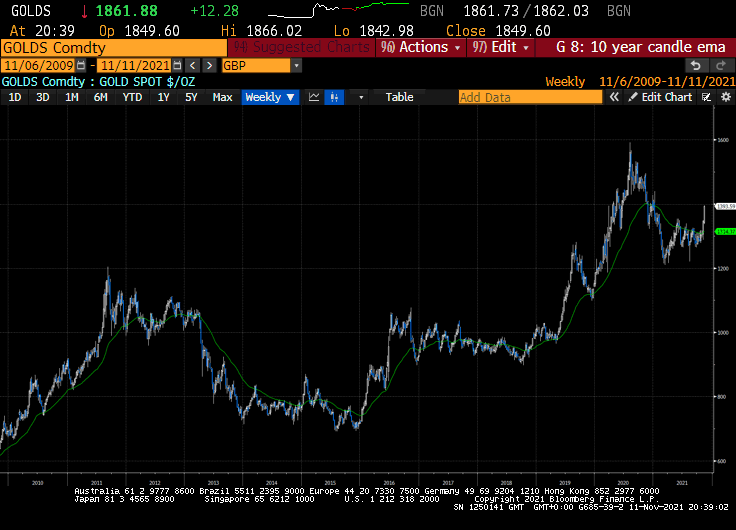
Task: Click last price 1861.88 value
Action: coord(127,11)
